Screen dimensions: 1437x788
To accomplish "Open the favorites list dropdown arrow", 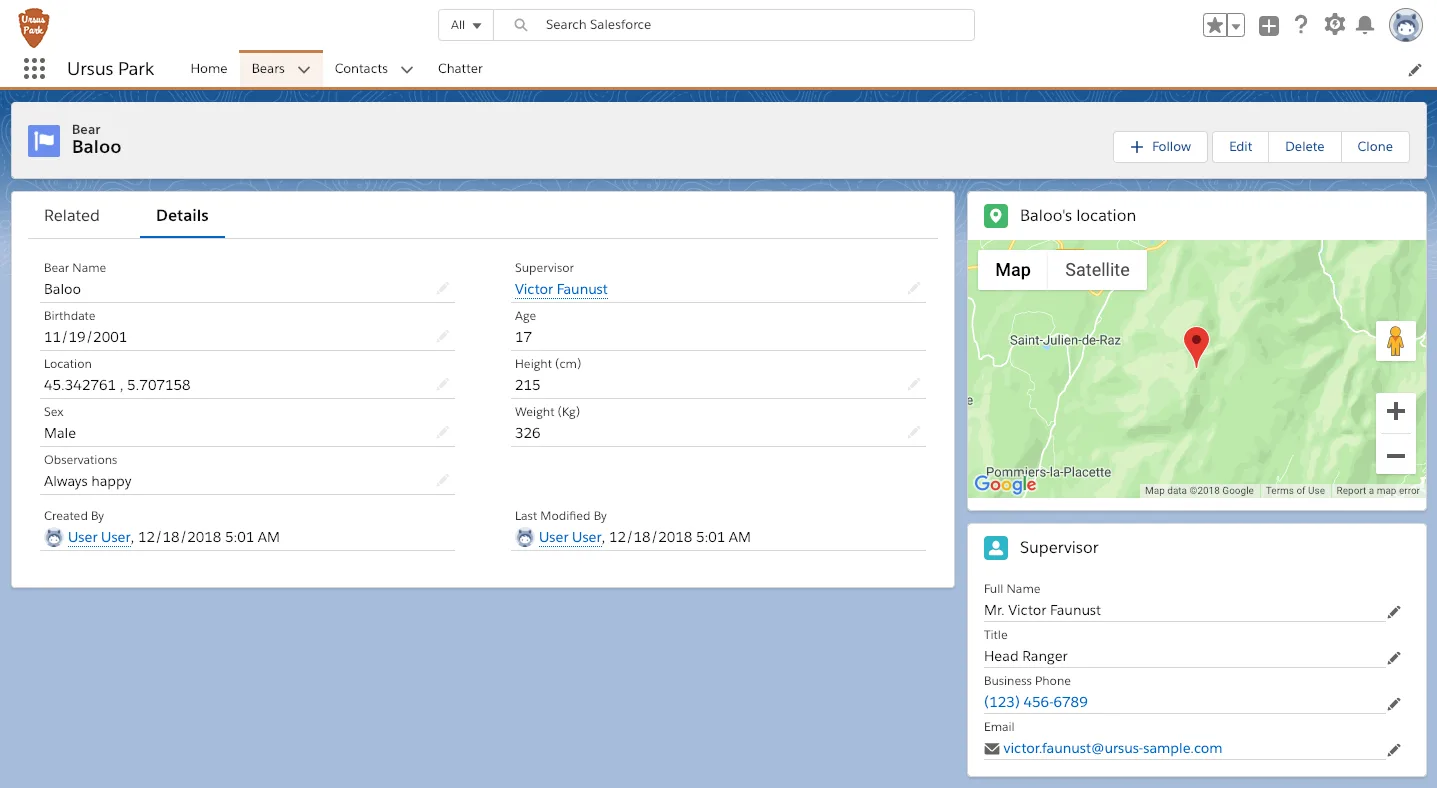I will (x=1236, y=26).
